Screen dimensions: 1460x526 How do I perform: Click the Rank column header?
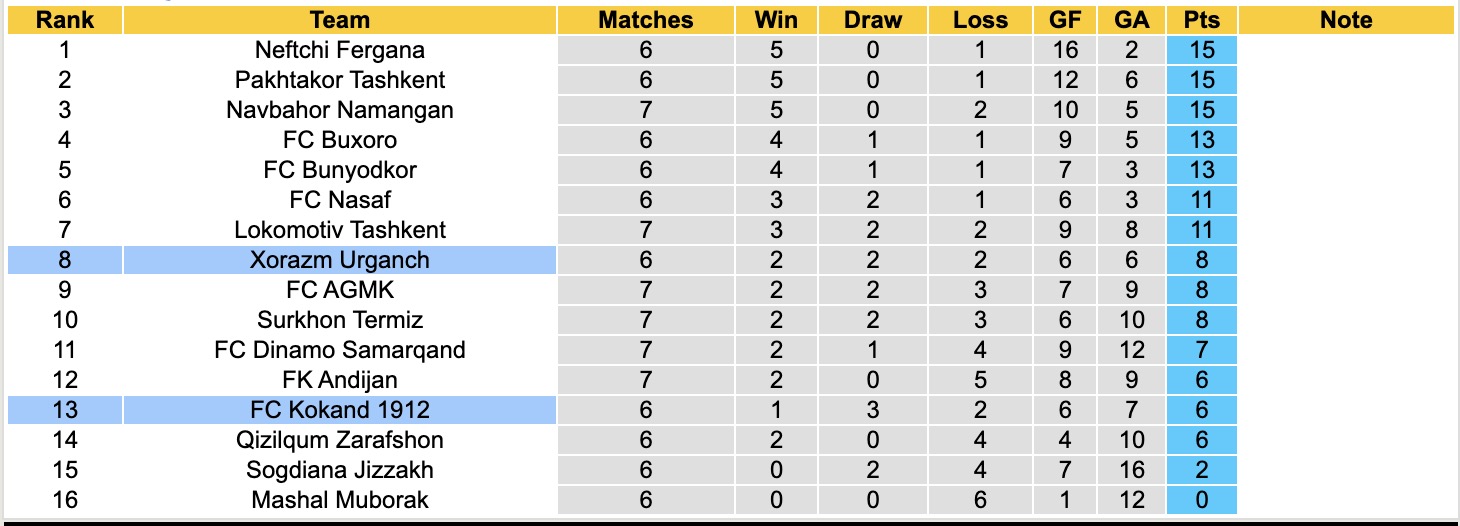point(65,20)
